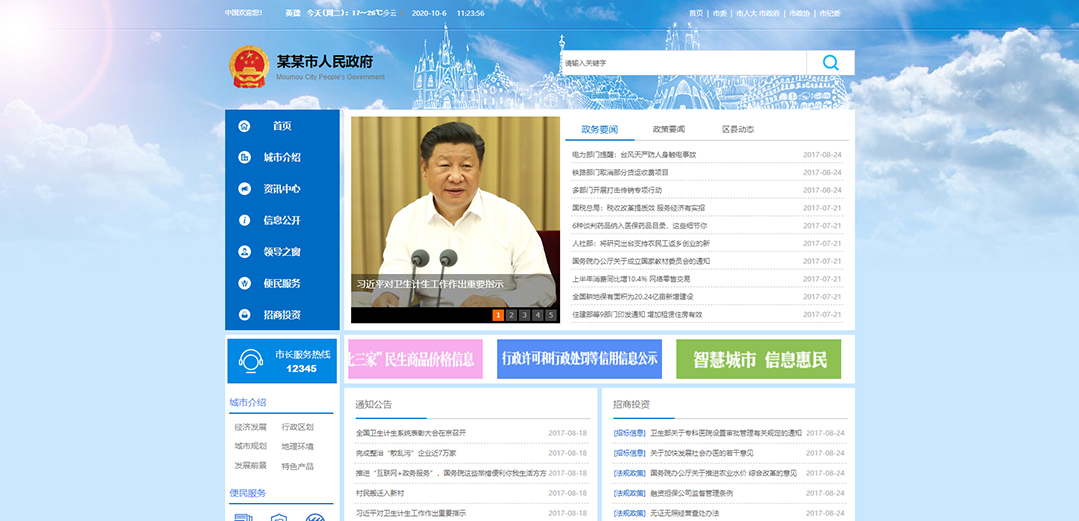Jump to carousel slide 5
Screen dimensions: 1079x521
click(550, 315)
